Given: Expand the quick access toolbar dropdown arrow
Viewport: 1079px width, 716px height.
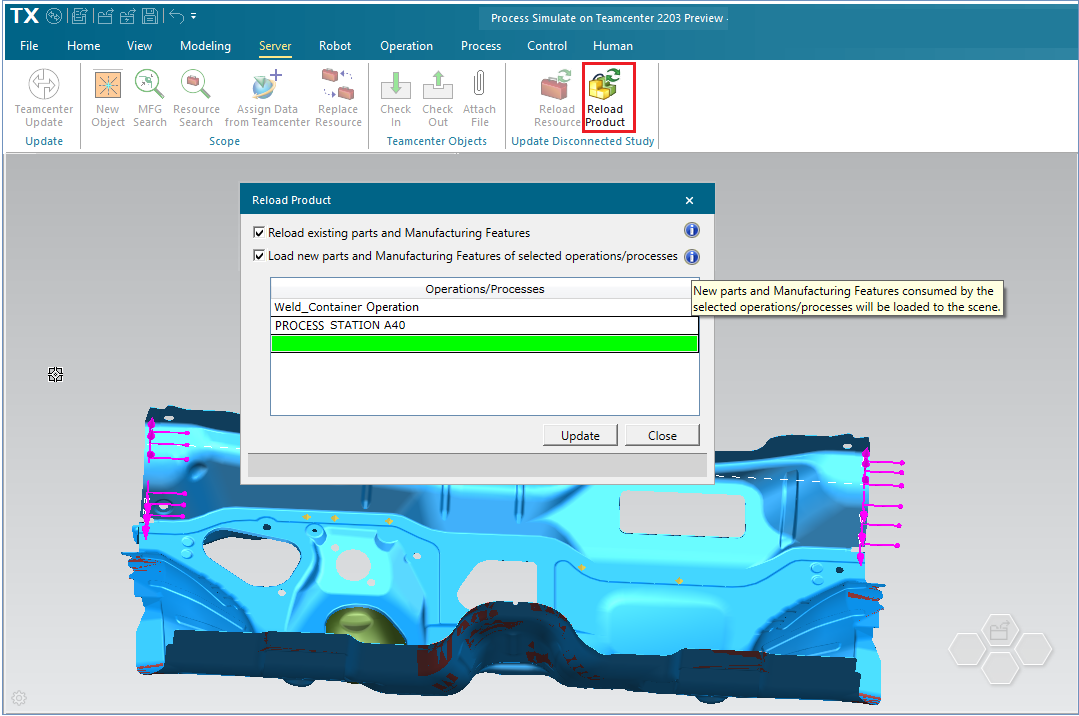Looking at the screenshot, I should pyautogui.click(x=194, y=17).
